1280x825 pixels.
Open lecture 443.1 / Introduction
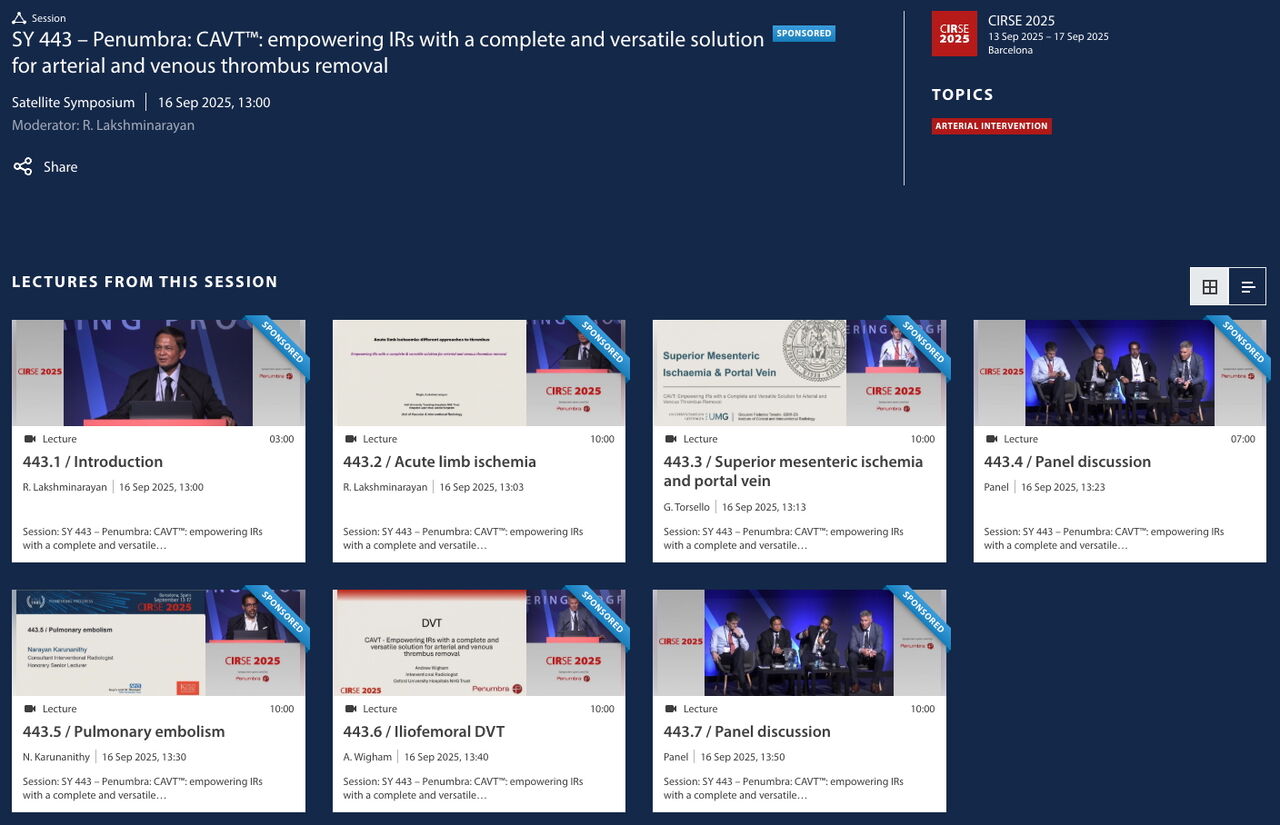pos(93,462)
